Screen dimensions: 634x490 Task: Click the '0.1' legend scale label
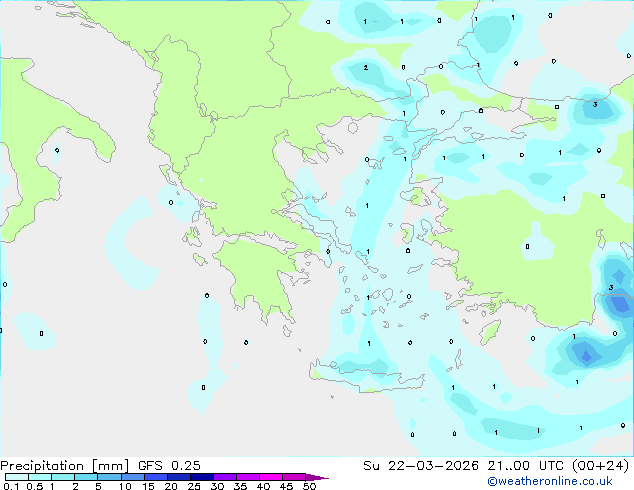point(11,486)
